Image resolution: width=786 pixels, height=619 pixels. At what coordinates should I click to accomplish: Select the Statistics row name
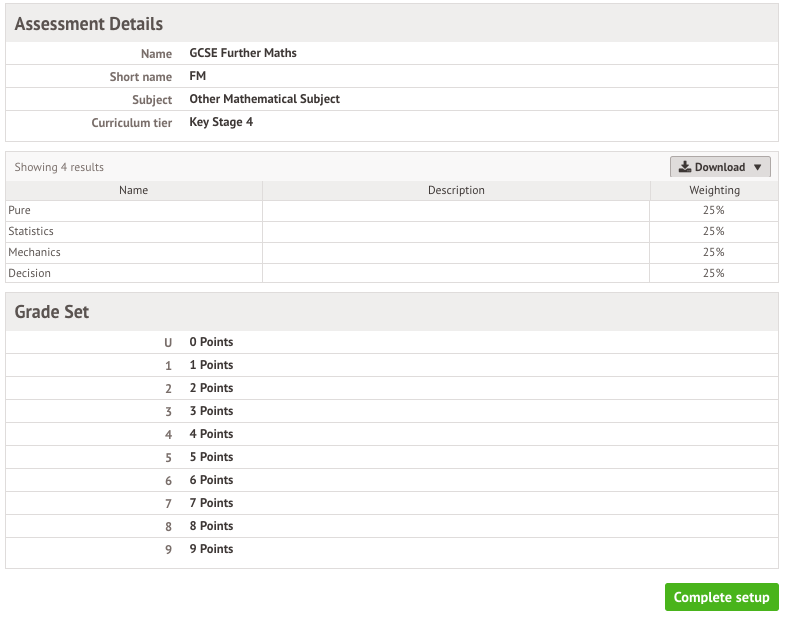click(x=31, y=232)
